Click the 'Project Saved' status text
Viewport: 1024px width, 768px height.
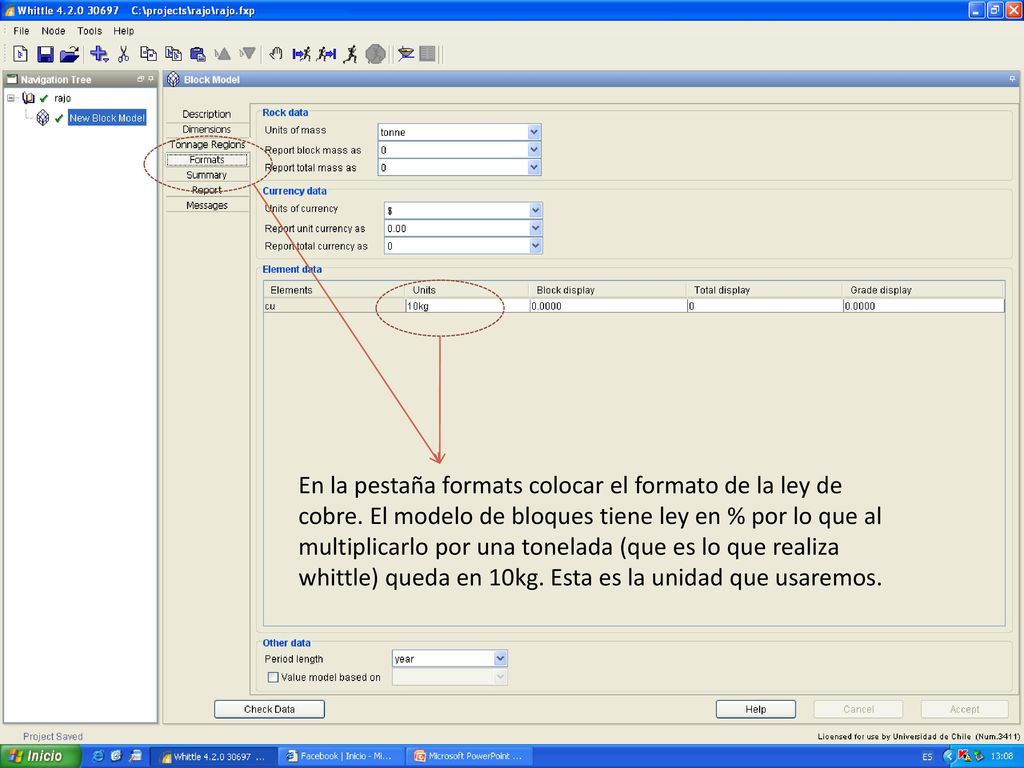click(x=53, y=737)
